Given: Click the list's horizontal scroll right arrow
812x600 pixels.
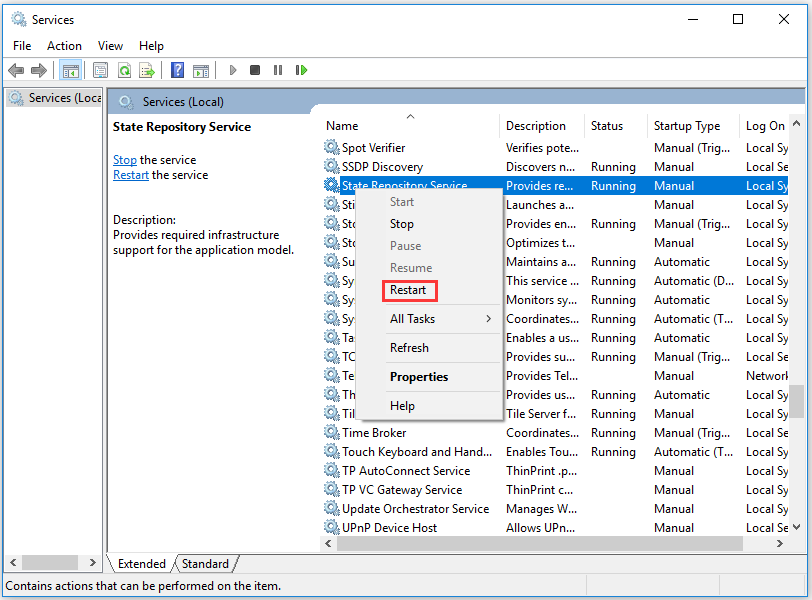Looking at the screenshot, I should click(780, 544).
